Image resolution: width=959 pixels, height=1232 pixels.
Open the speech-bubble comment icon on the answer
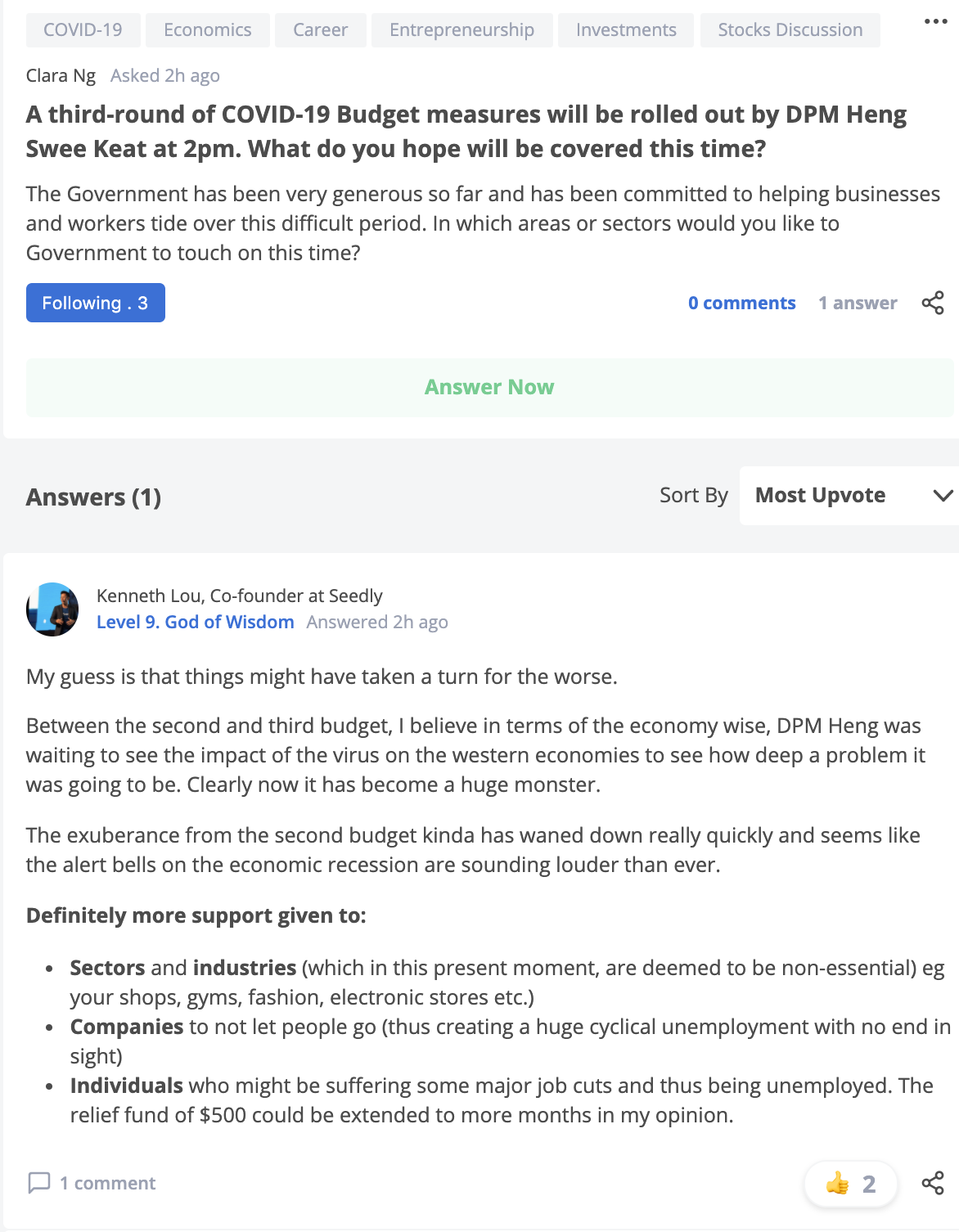(x=39, y=1183)
